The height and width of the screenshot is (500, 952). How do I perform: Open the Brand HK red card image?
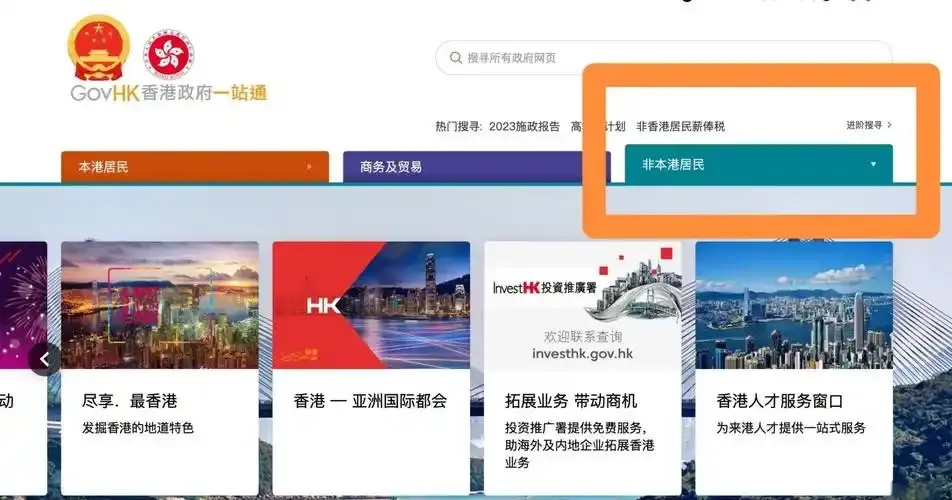pyautogui.click(x=371, y=305)
